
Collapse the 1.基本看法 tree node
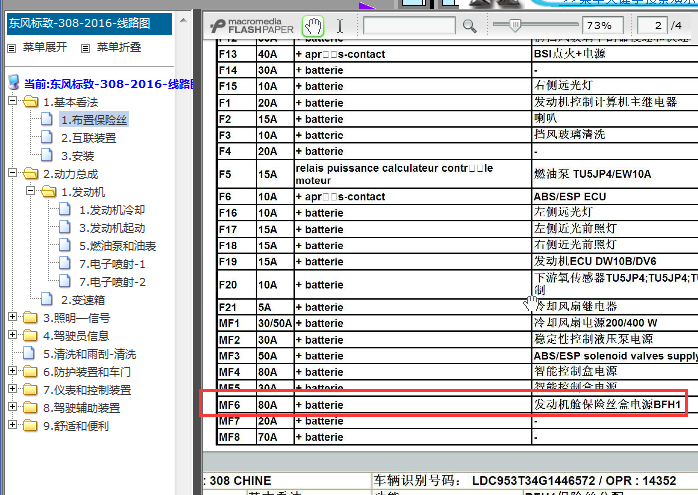pyautogui.click(x=12, y=101)
